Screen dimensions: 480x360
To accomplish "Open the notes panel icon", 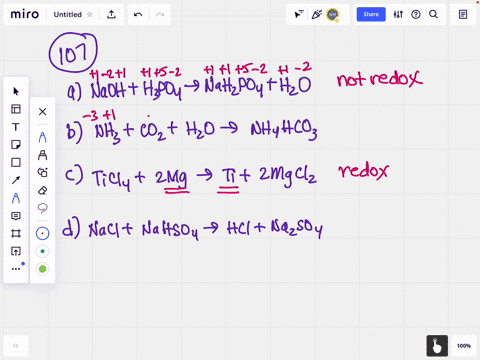I will (463, 14).
